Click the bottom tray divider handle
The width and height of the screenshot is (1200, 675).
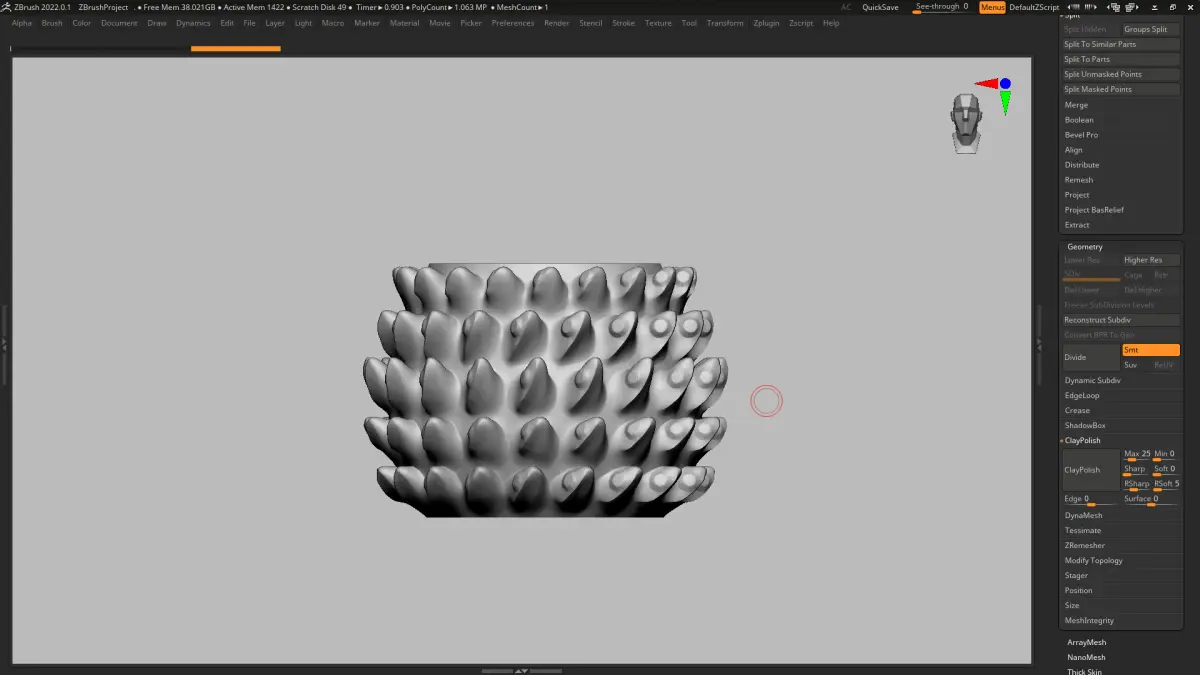[x=521, y=670]
